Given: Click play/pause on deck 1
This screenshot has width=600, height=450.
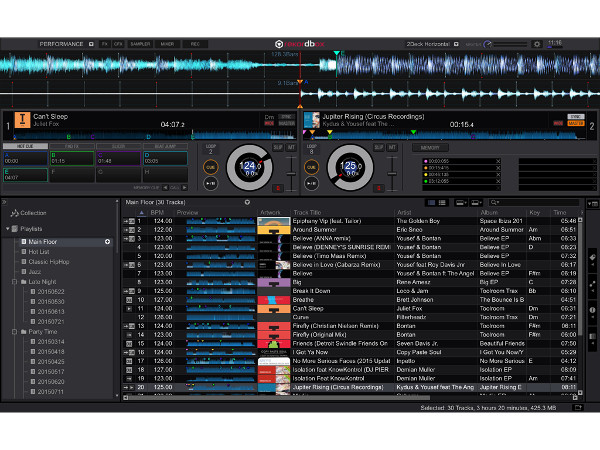Looking at the screenshot, I should [x=210, y=183].
